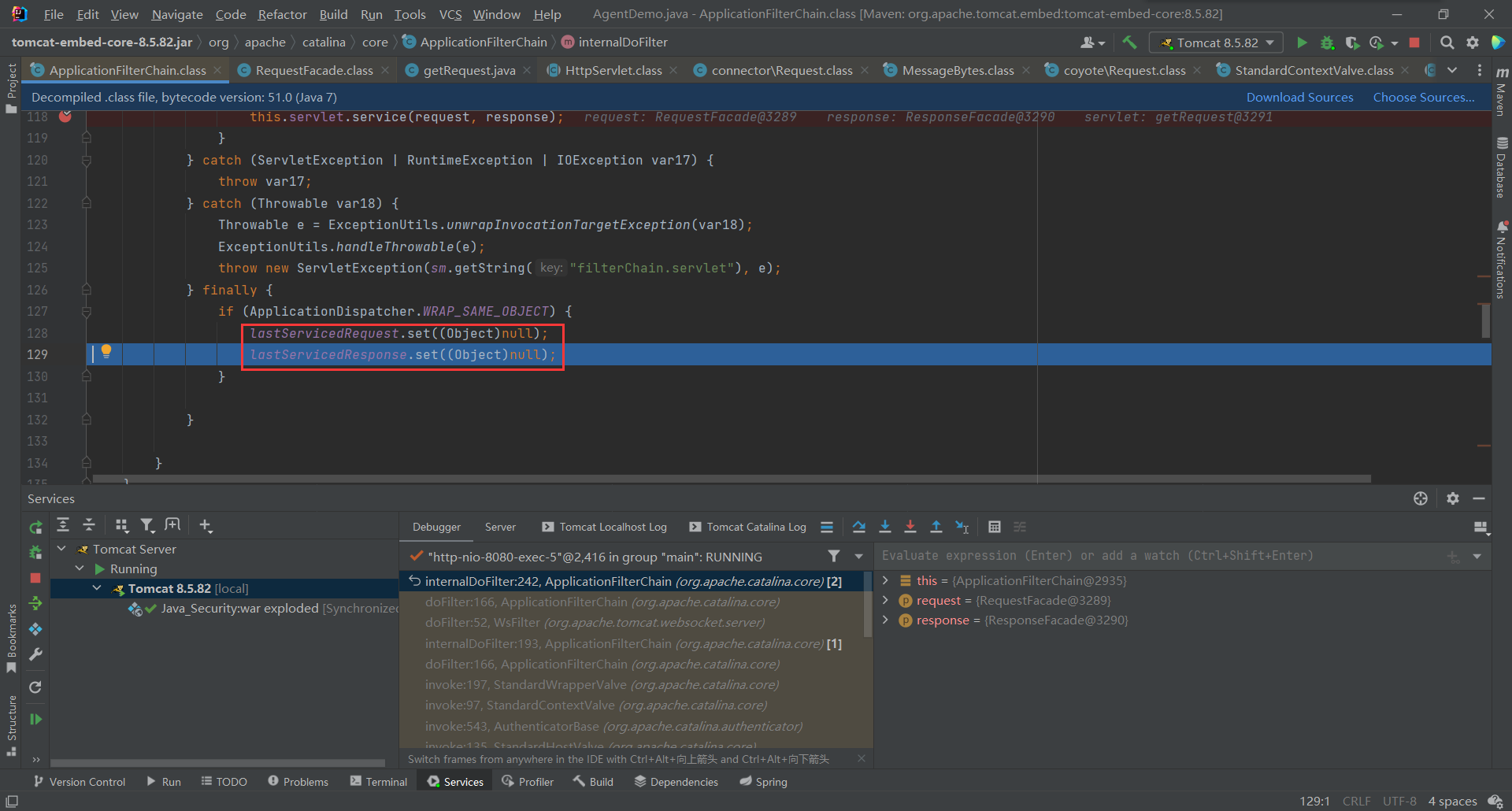Click the intention lightbulb on line 129
The image size is (1512, 811).
pos(106,352)
